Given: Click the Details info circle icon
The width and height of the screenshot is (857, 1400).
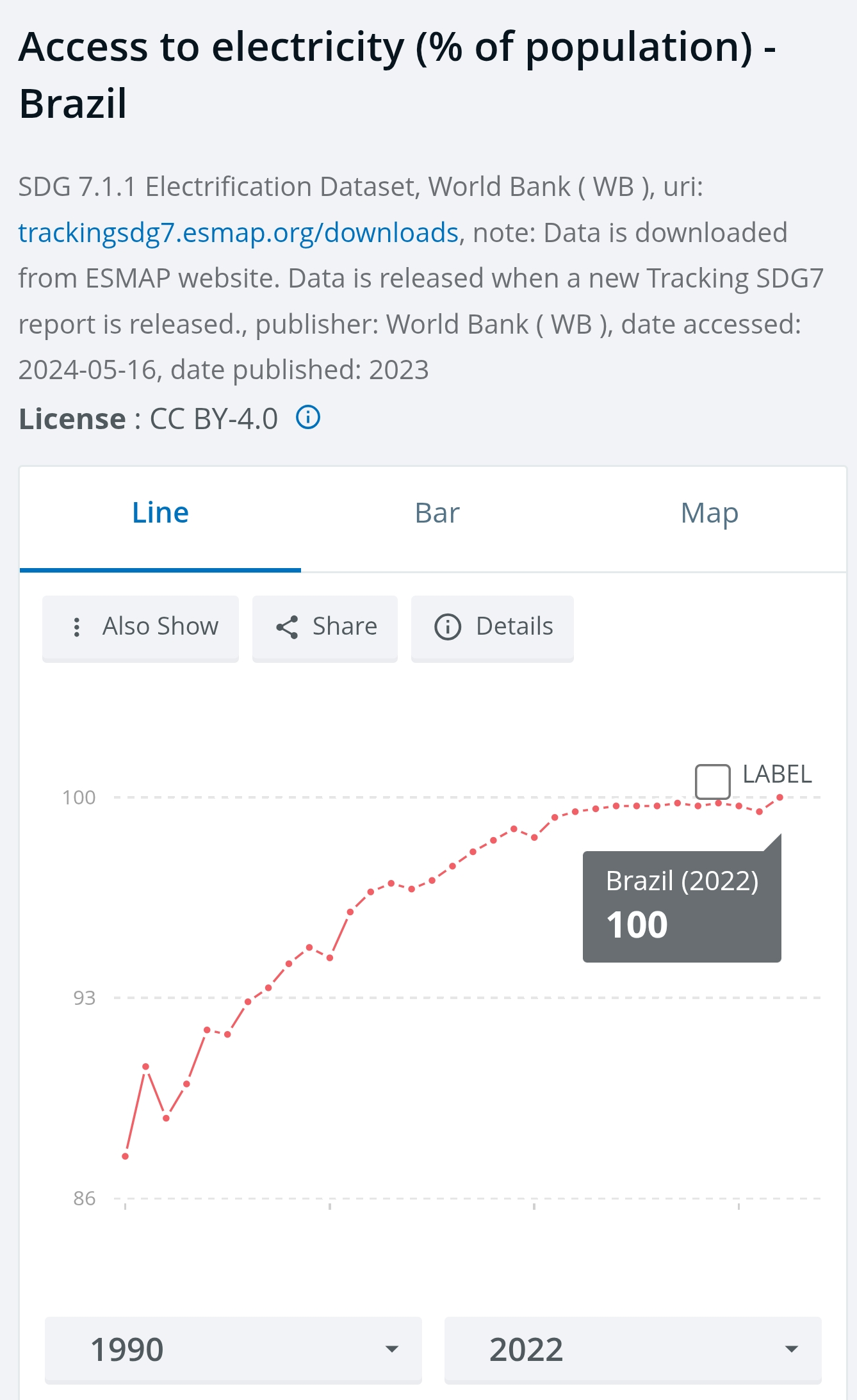Looking at the screenshot, I should [448, 627].
